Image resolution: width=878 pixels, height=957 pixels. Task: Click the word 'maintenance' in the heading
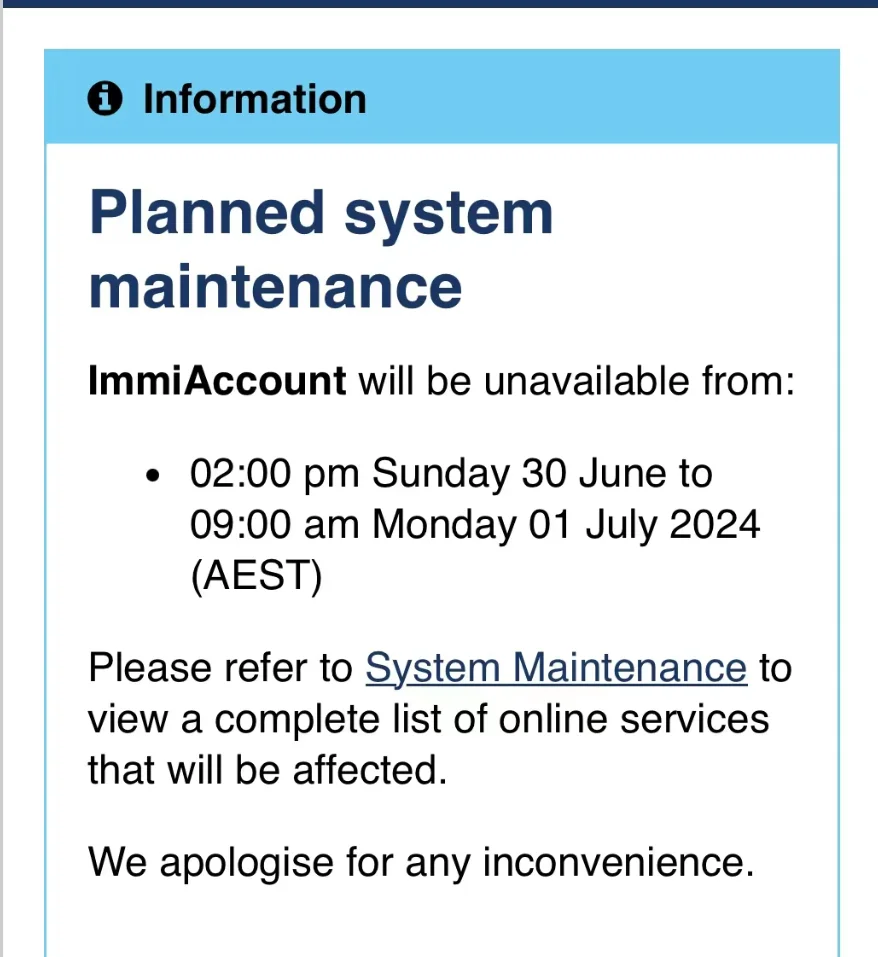tap(275, 287)
